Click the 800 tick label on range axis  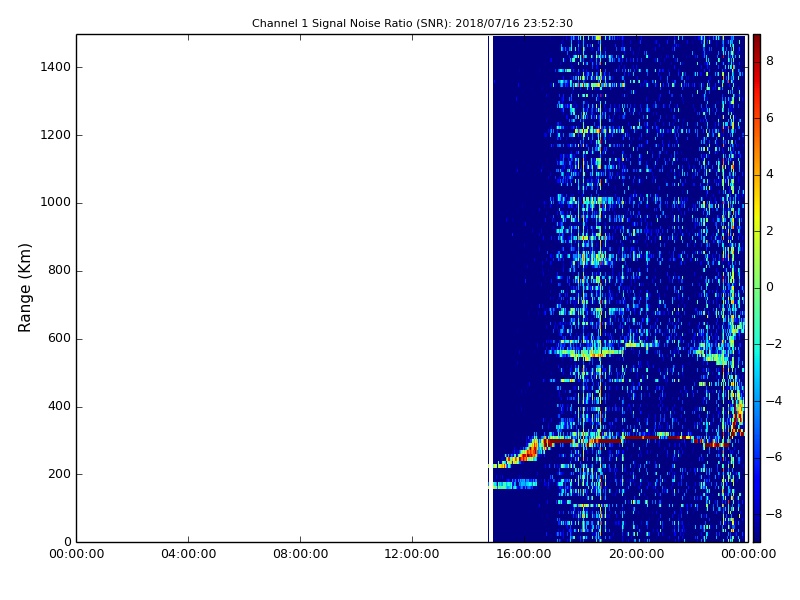point(59,270)
